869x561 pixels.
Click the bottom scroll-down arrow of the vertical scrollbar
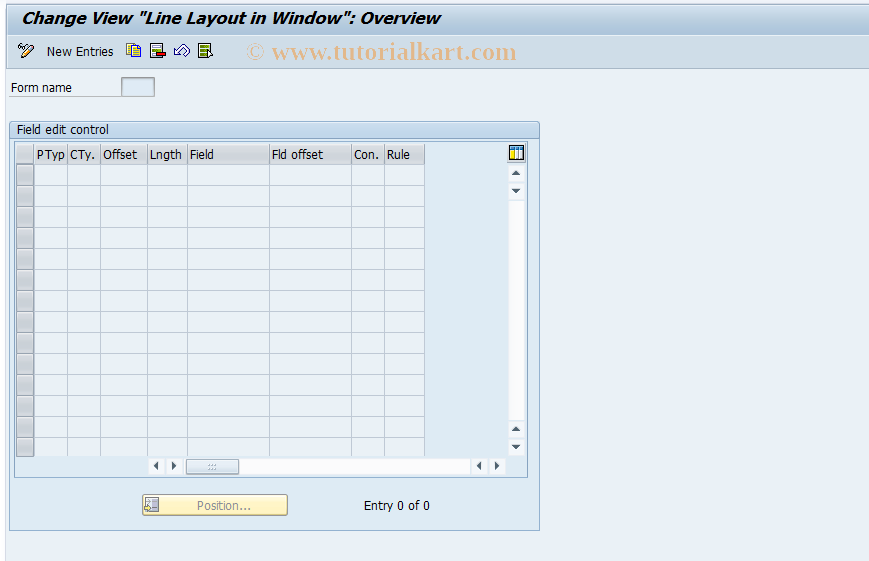click(x=516, y=447)
